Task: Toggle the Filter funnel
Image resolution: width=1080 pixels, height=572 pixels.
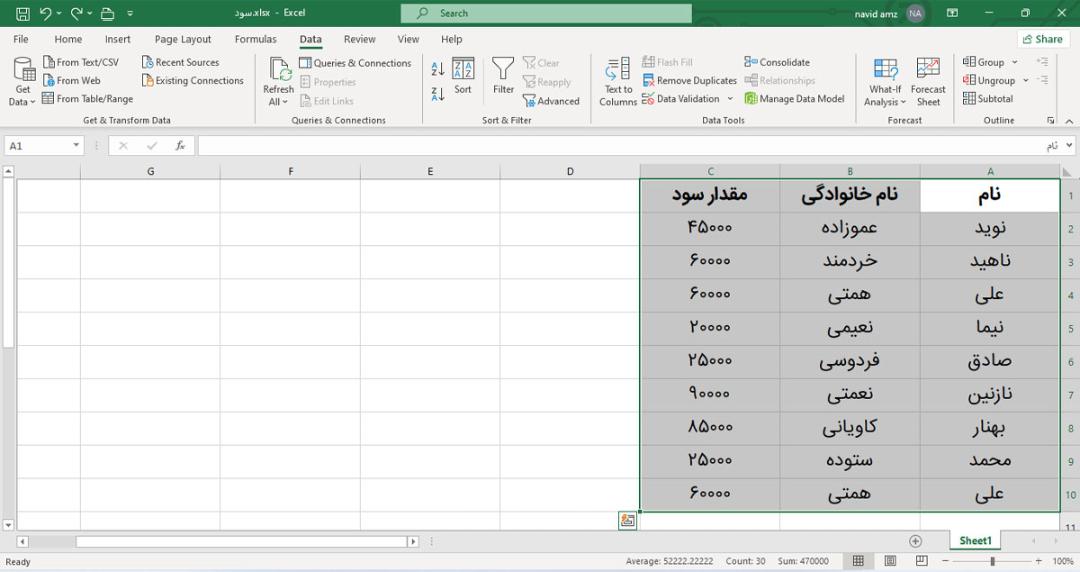Action: click(503, 76)
